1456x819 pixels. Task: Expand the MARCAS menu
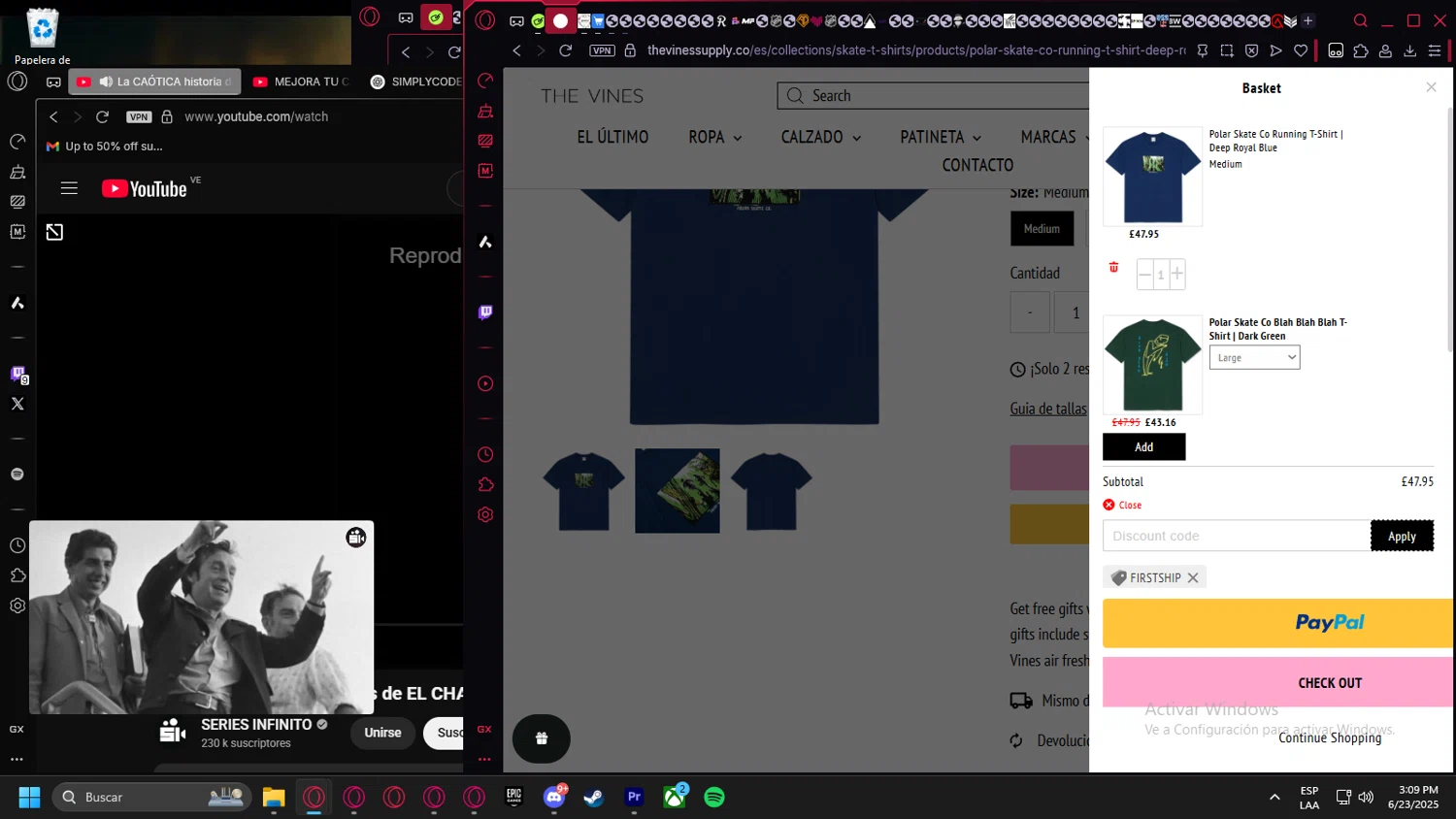coord(1055,137)
